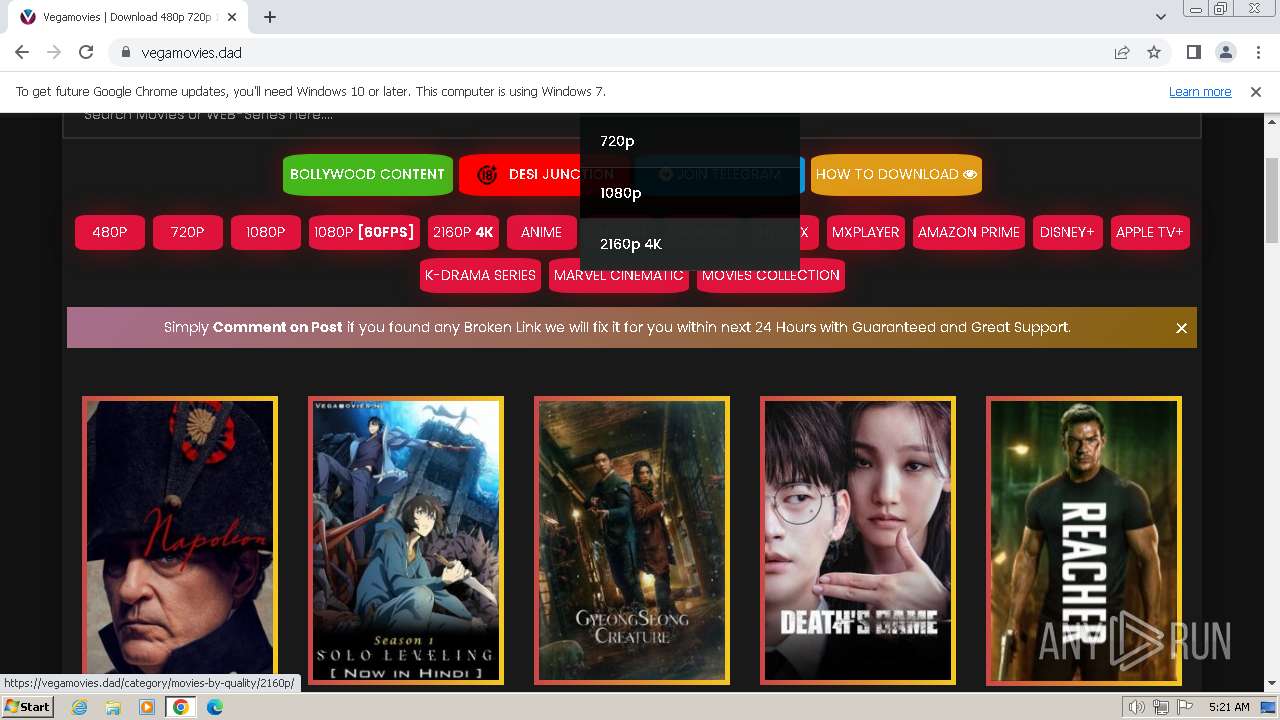
Task: Open the Anime category
Action: [542, 232]
